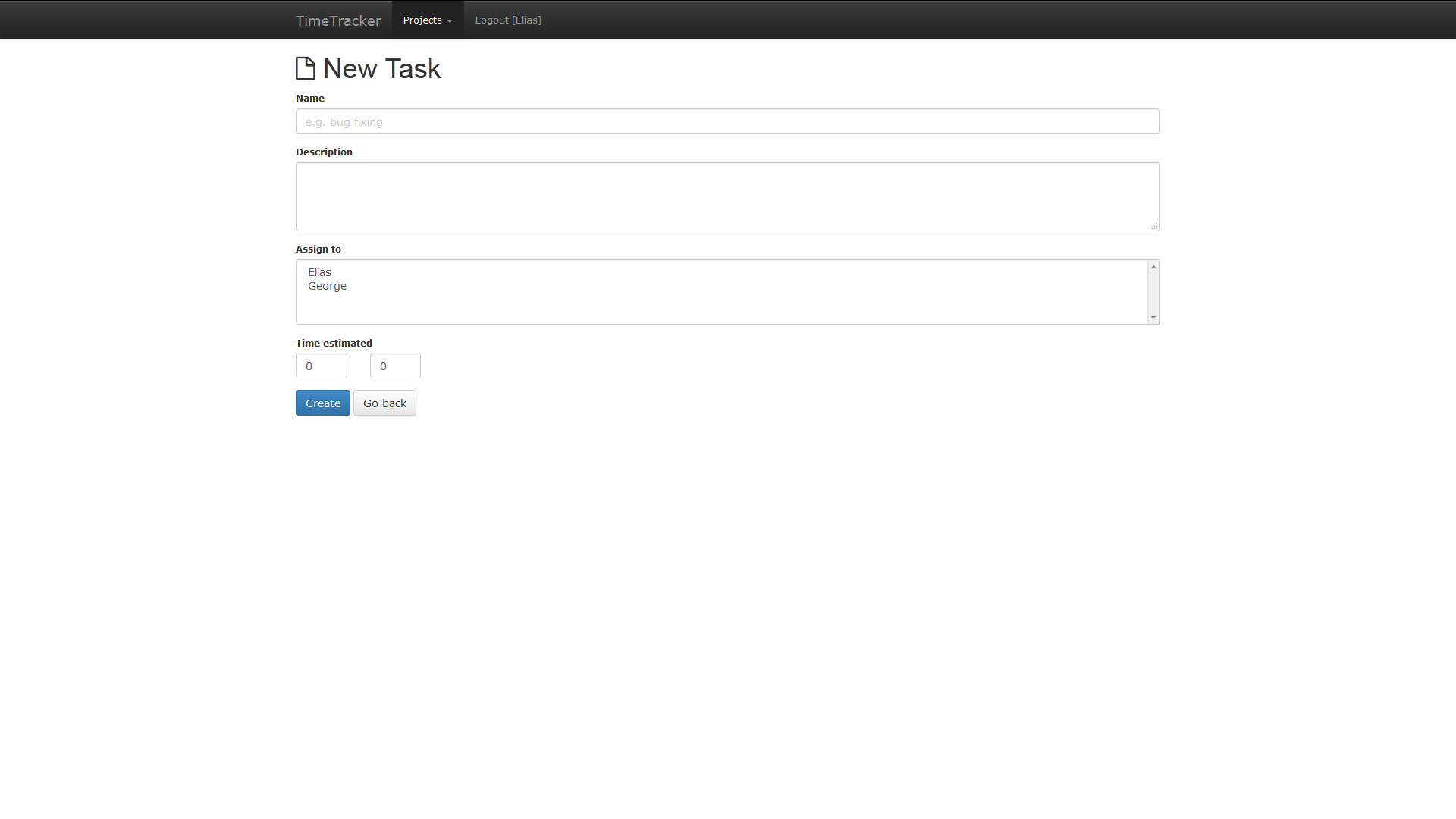Click the New Task document icon
This screenshot has width=1456, height=819.
pyautogui.click(x=305, y=68)
